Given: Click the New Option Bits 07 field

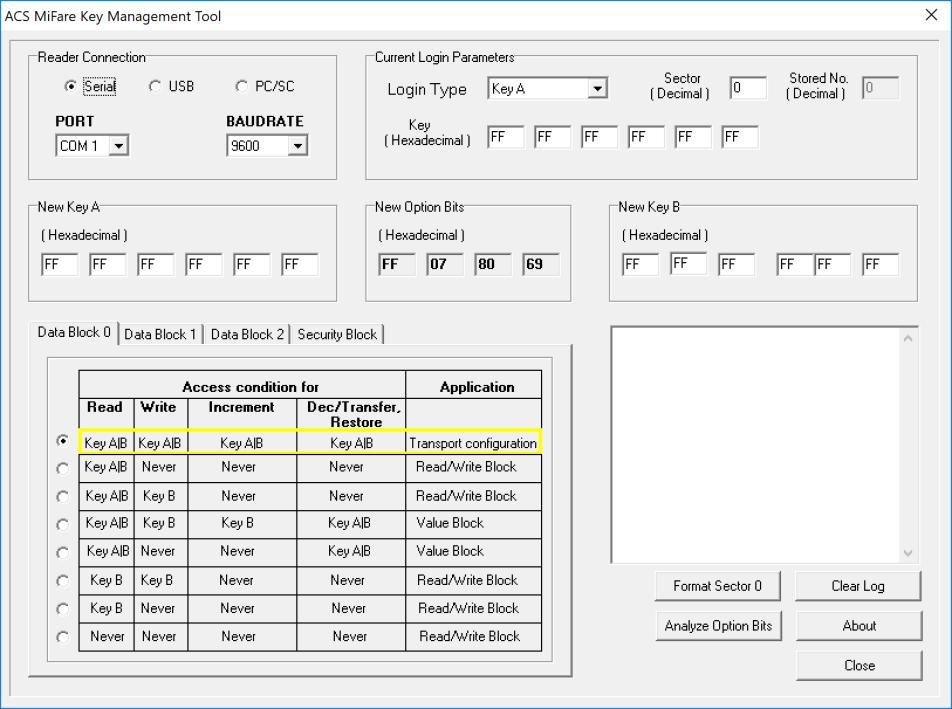Looking at the screenshot, I should point(445,264).
